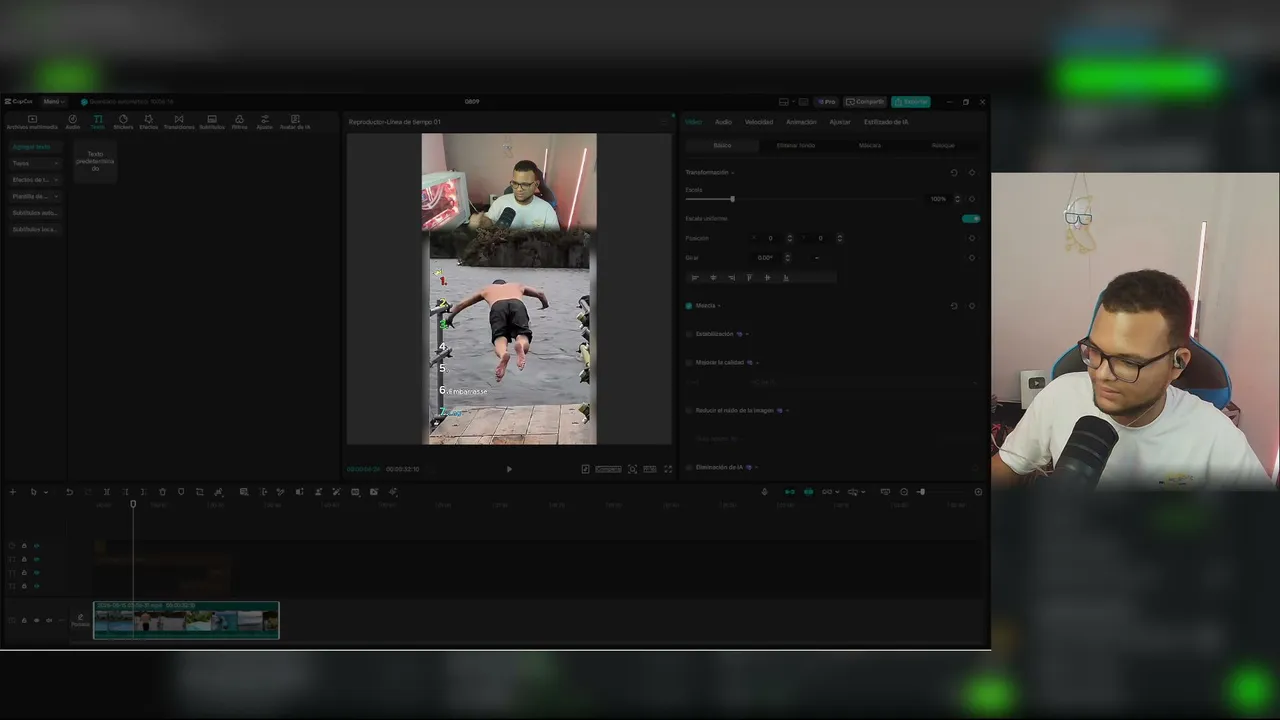Open the Filtros library

click(240, 122)
